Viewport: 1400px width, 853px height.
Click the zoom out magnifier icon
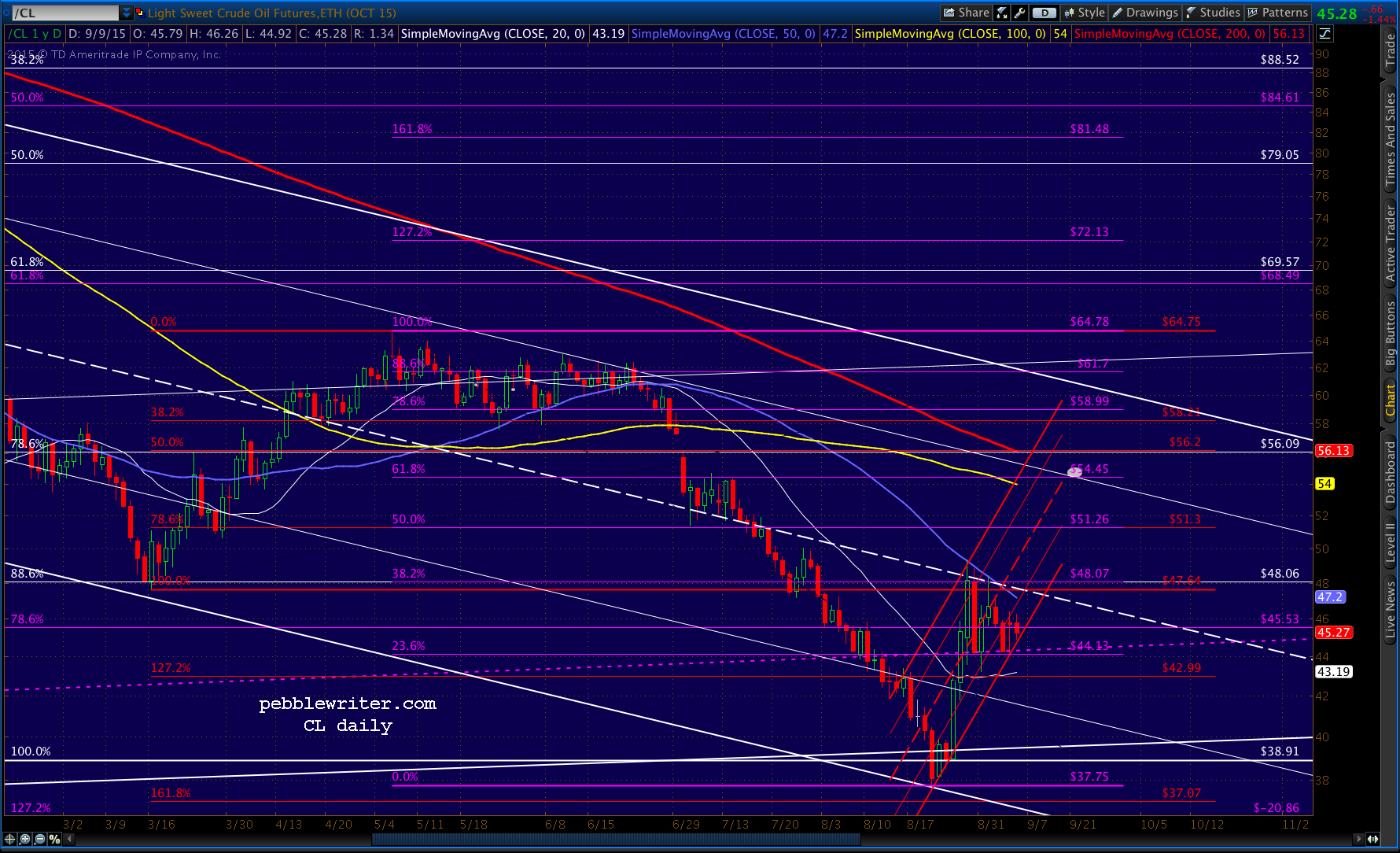(x=39, y=839)
